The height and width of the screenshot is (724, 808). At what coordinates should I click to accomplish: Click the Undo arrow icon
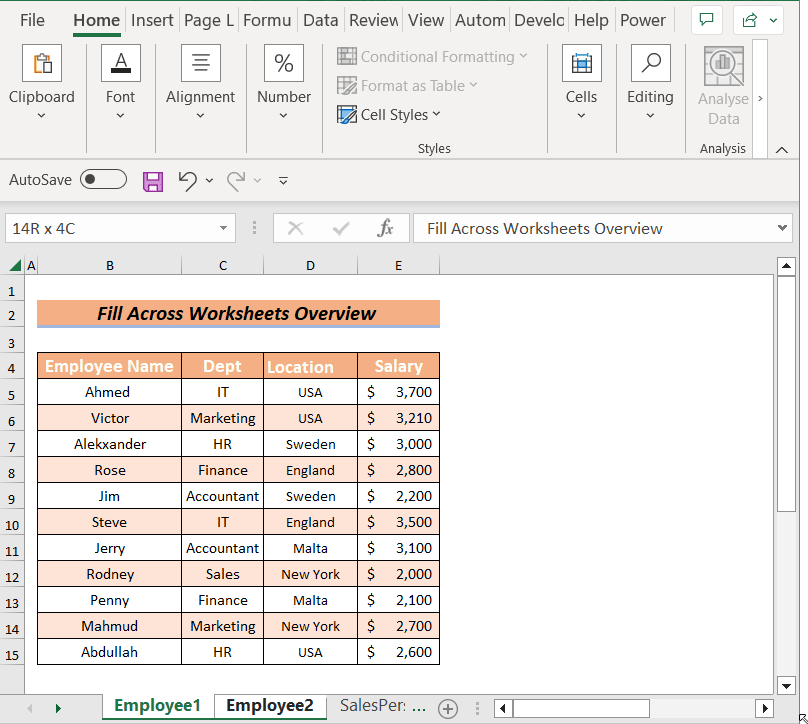click(187, 180)
